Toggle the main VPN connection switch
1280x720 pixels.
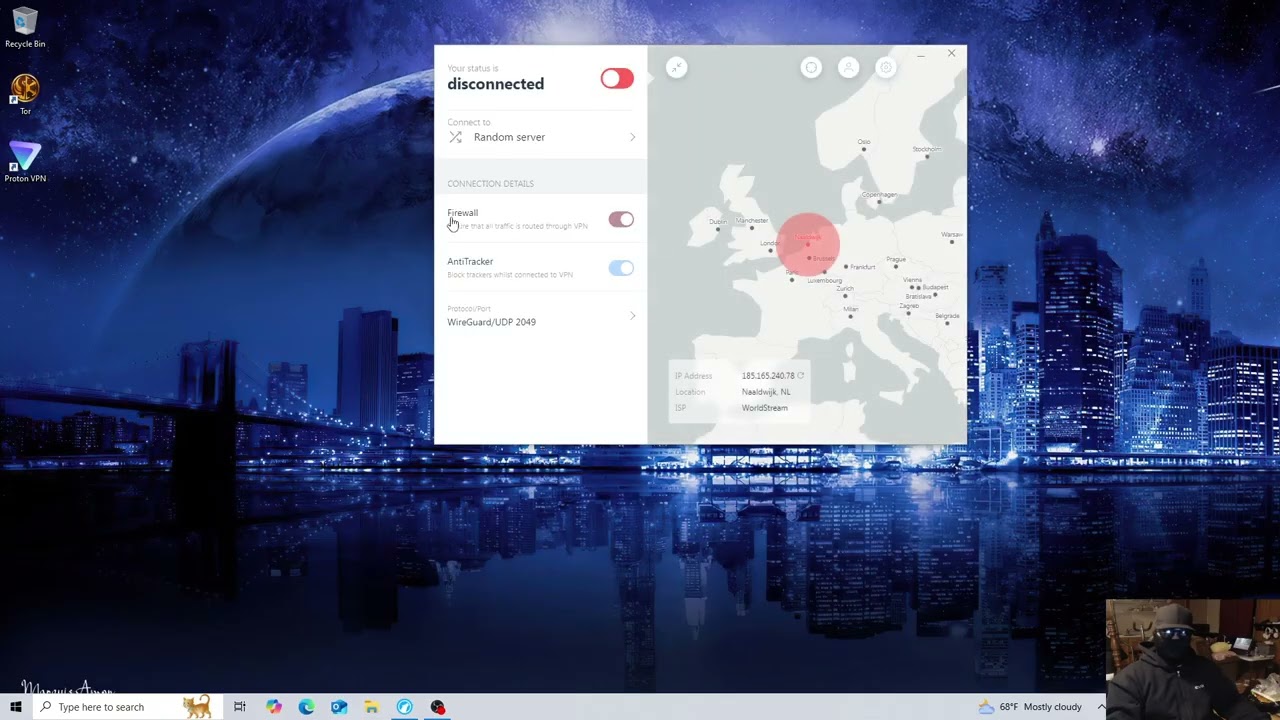[617, 78]
